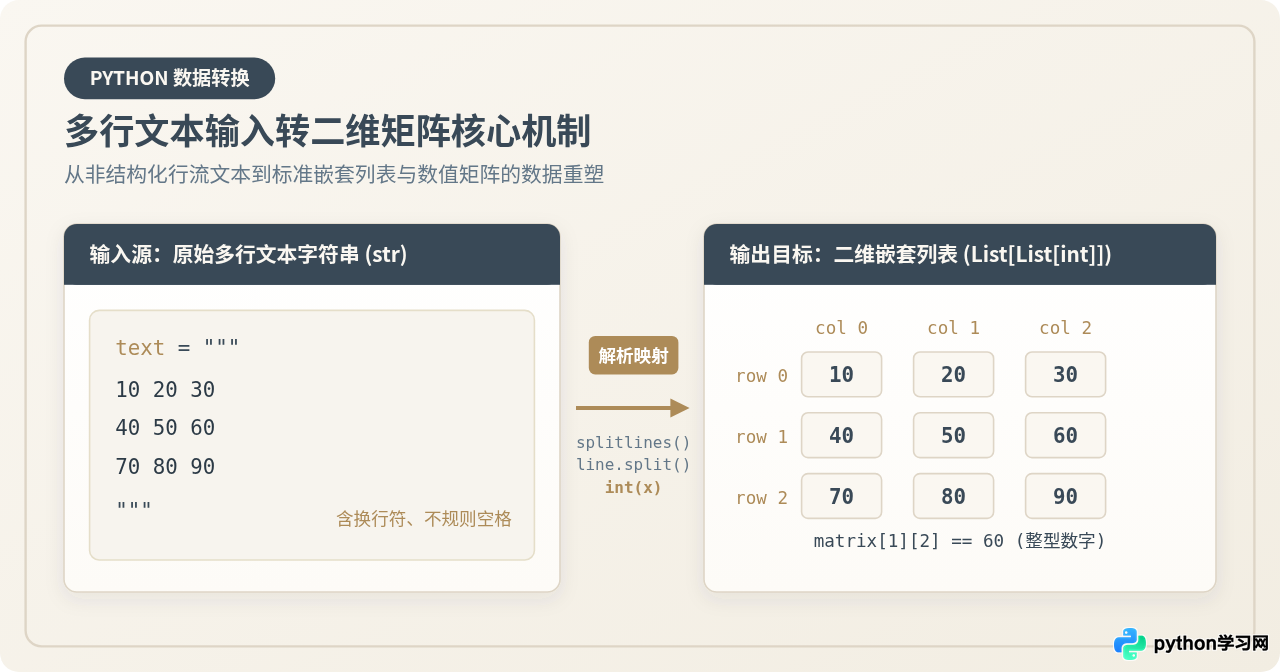Click the note 含换行符、不规则空格
1280x672 pixels.
point(424,519)
